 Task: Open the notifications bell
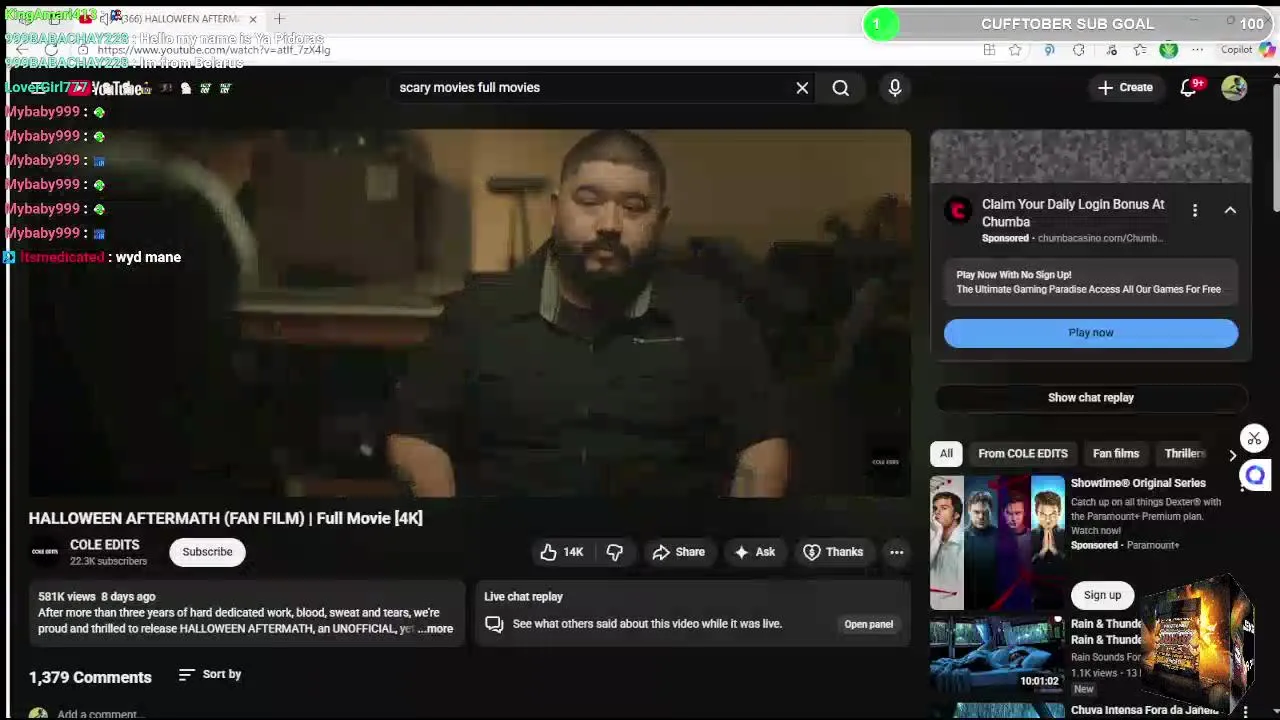point(1189,88)
